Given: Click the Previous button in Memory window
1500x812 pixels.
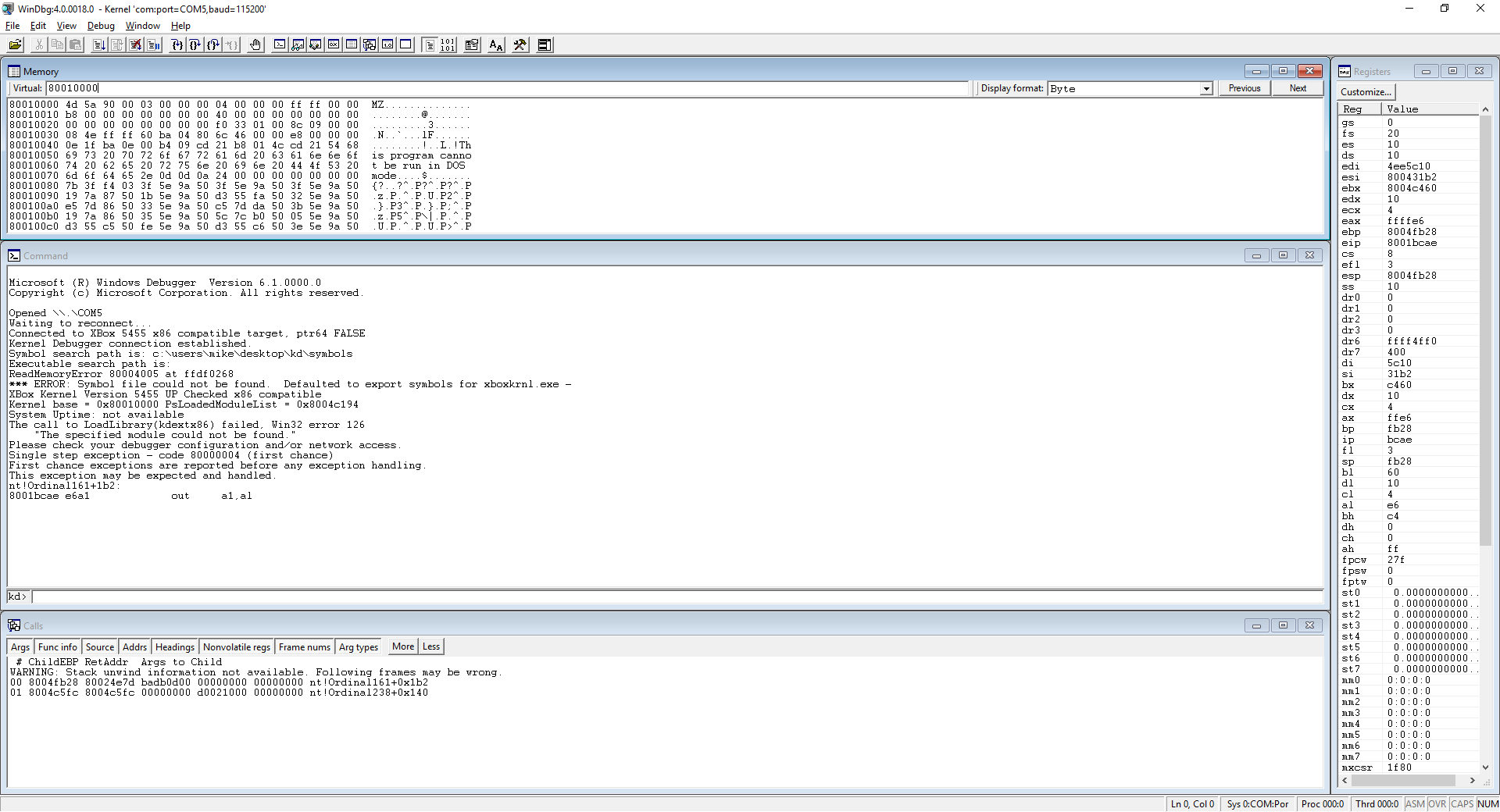Looking at the screenshot, I should tap(1245, 88).
